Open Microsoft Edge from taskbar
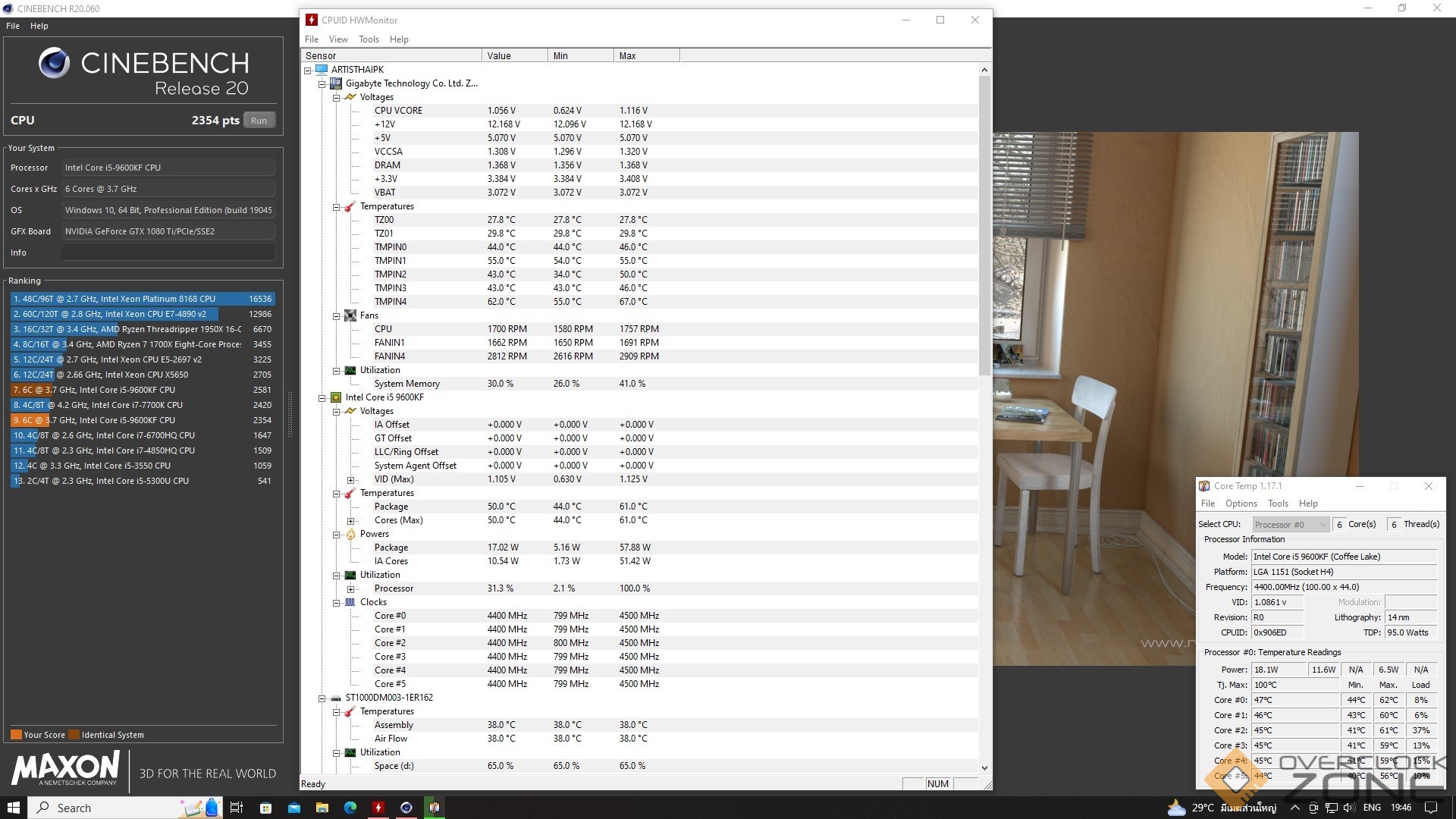 (x=350, y=808)
